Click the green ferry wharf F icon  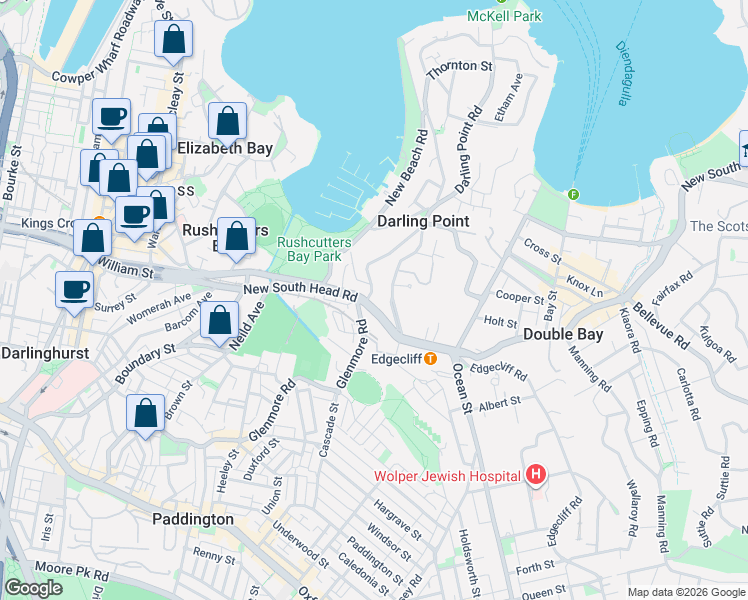[573, 194]
